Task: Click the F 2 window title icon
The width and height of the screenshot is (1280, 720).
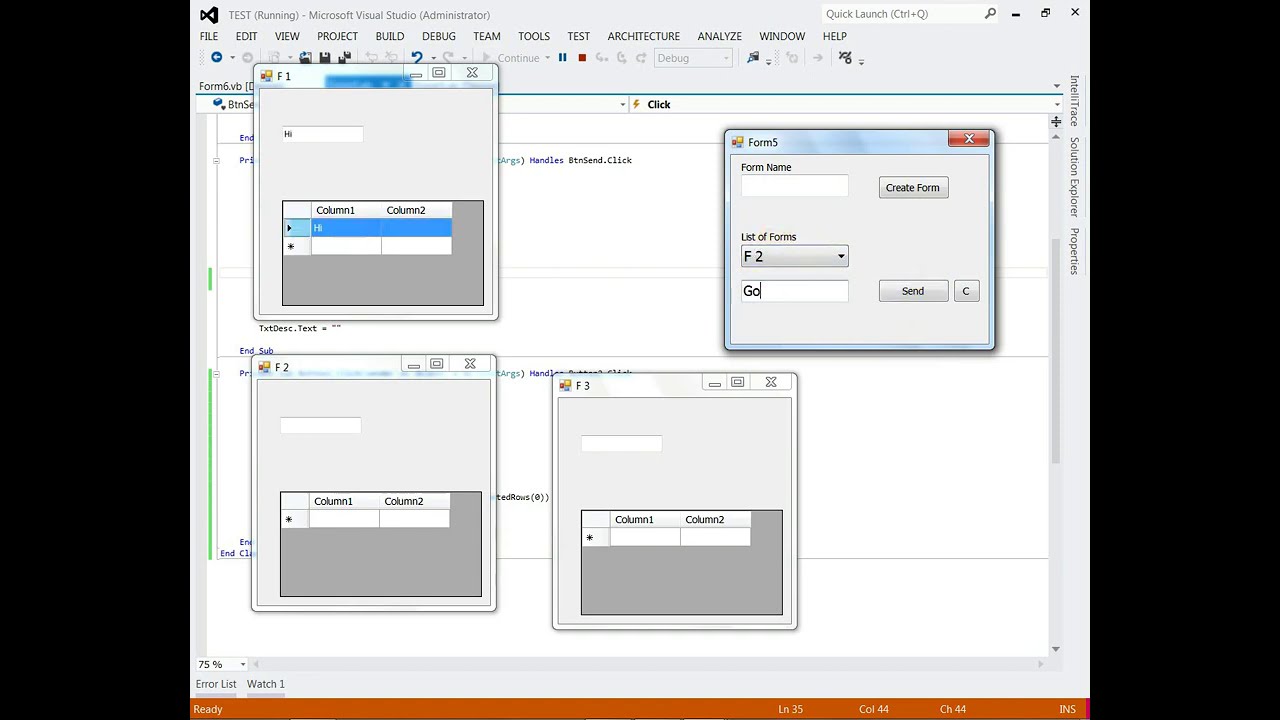Action: (265, 367)
